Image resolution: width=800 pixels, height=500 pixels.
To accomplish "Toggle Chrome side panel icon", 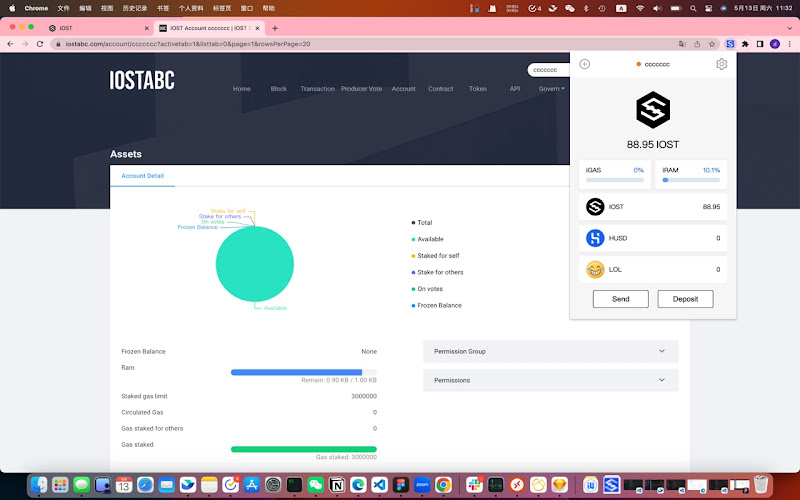I will tap(760, 44).
